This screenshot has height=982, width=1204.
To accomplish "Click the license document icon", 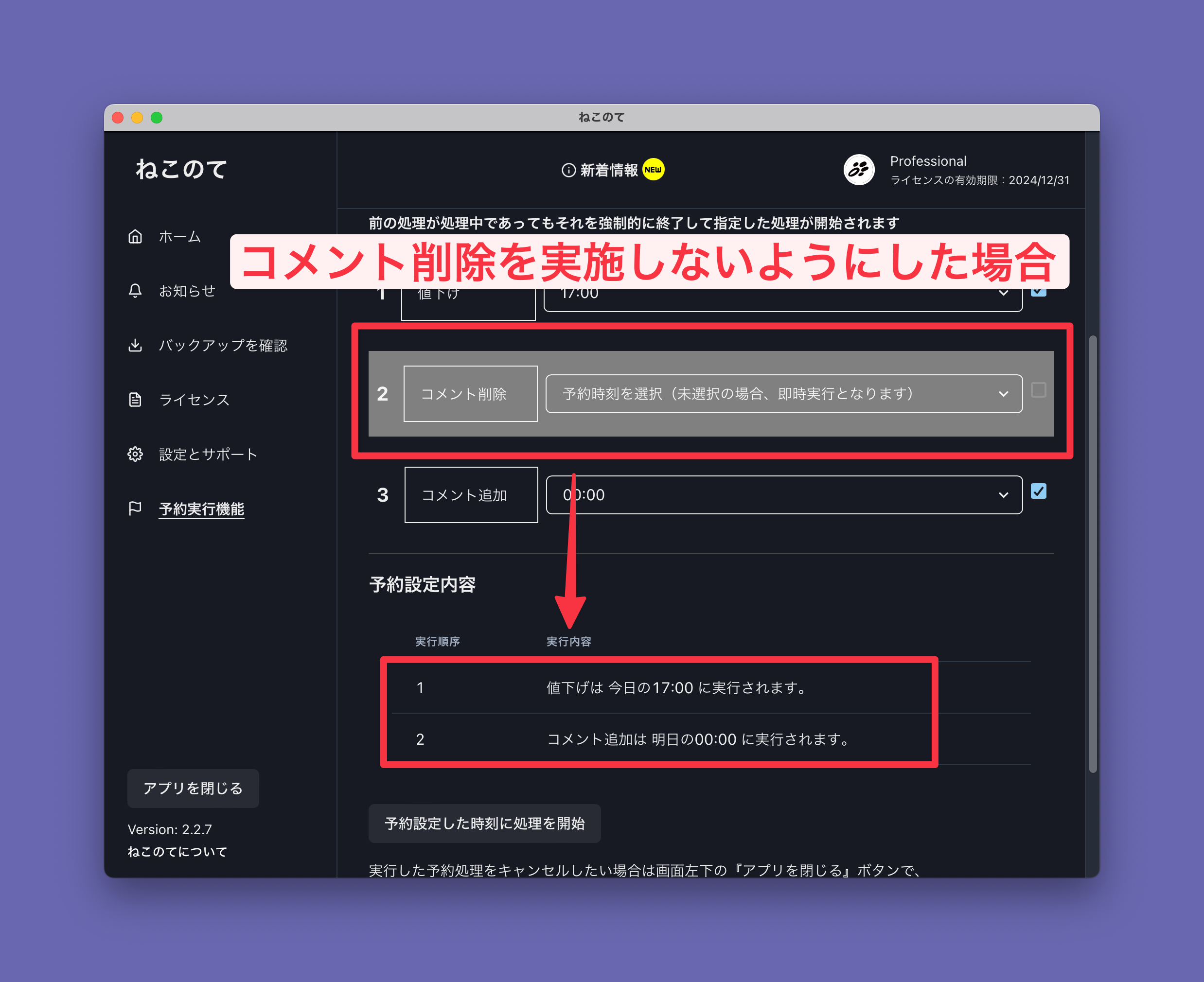I will click(135, 400).
